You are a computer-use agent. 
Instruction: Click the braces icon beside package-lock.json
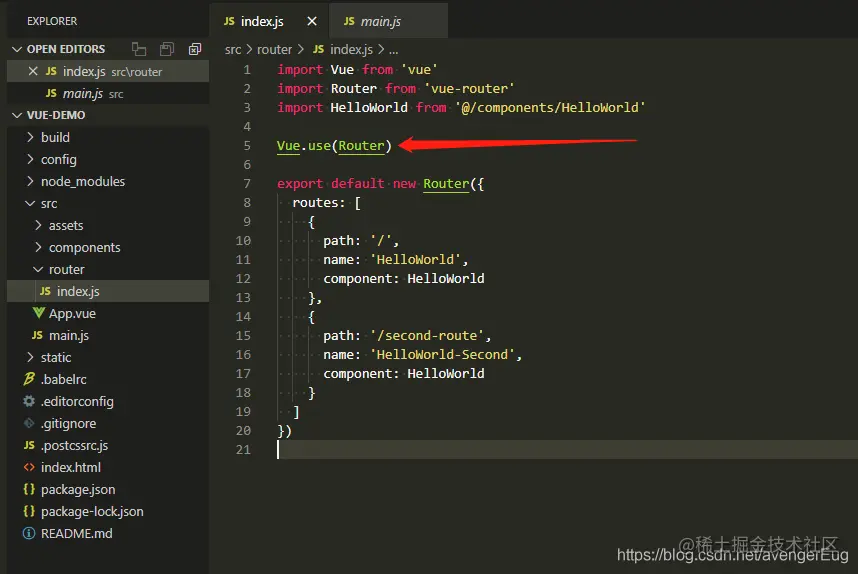click(x=29, y=511)
